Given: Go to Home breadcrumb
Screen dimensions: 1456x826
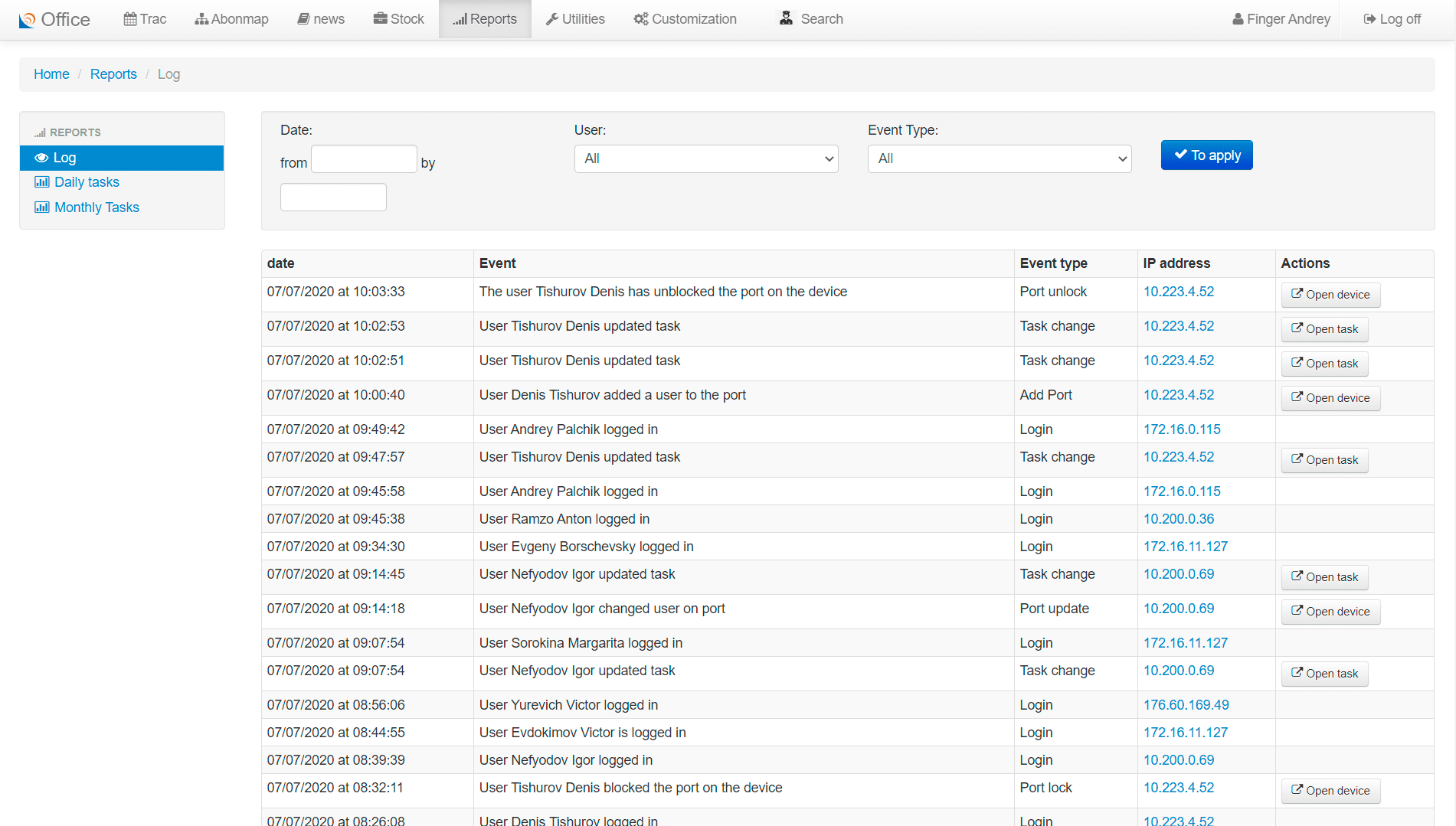Looking at the screenshot, I should click(51, 74).
